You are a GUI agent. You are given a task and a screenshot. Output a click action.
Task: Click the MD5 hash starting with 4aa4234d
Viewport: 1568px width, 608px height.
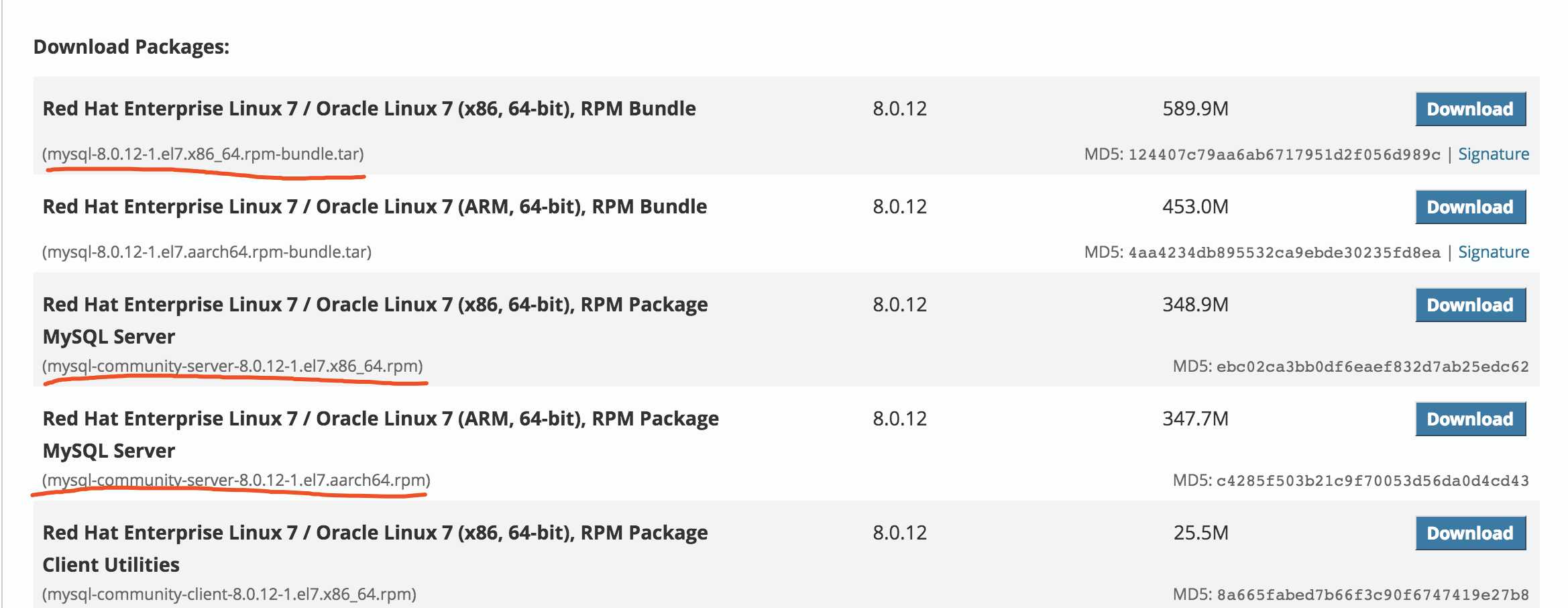(x=1284, y=253)
